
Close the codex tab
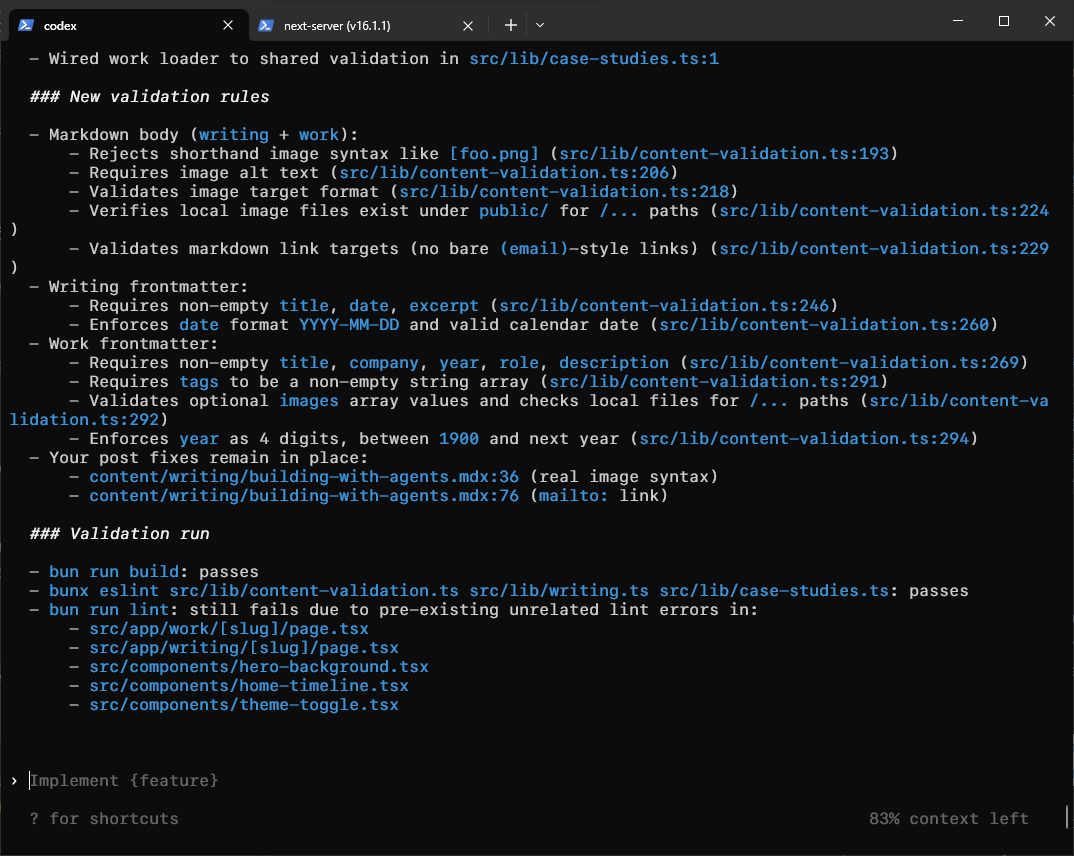228,24
